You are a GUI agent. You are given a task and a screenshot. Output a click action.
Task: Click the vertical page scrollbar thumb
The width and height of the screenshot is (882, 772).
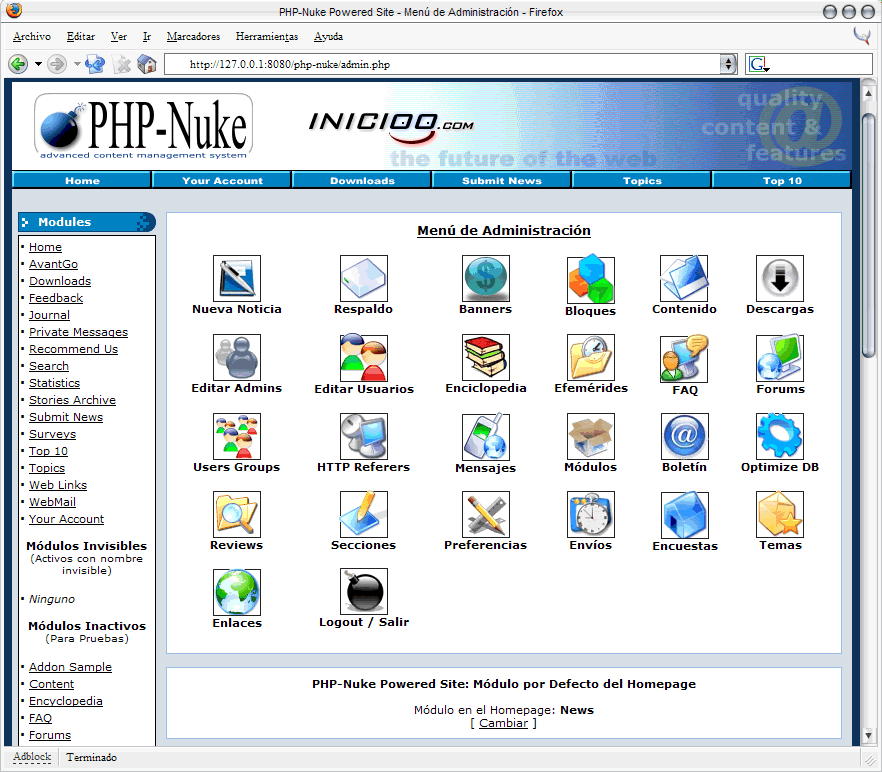pyautogui.click(x=868, y=235)
